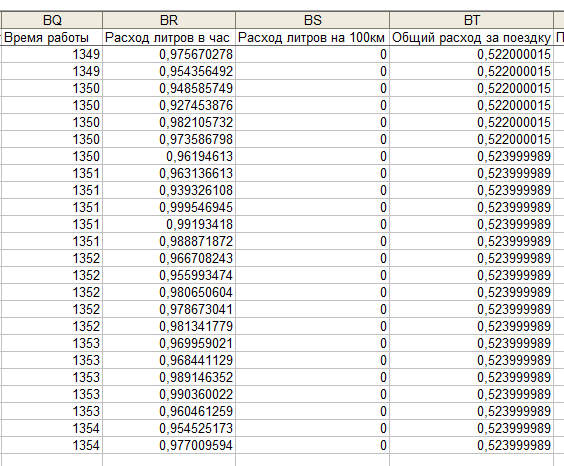
Task: Select cell with value 0,954525173
Action: pyautogui.click(x=169, y=428)
